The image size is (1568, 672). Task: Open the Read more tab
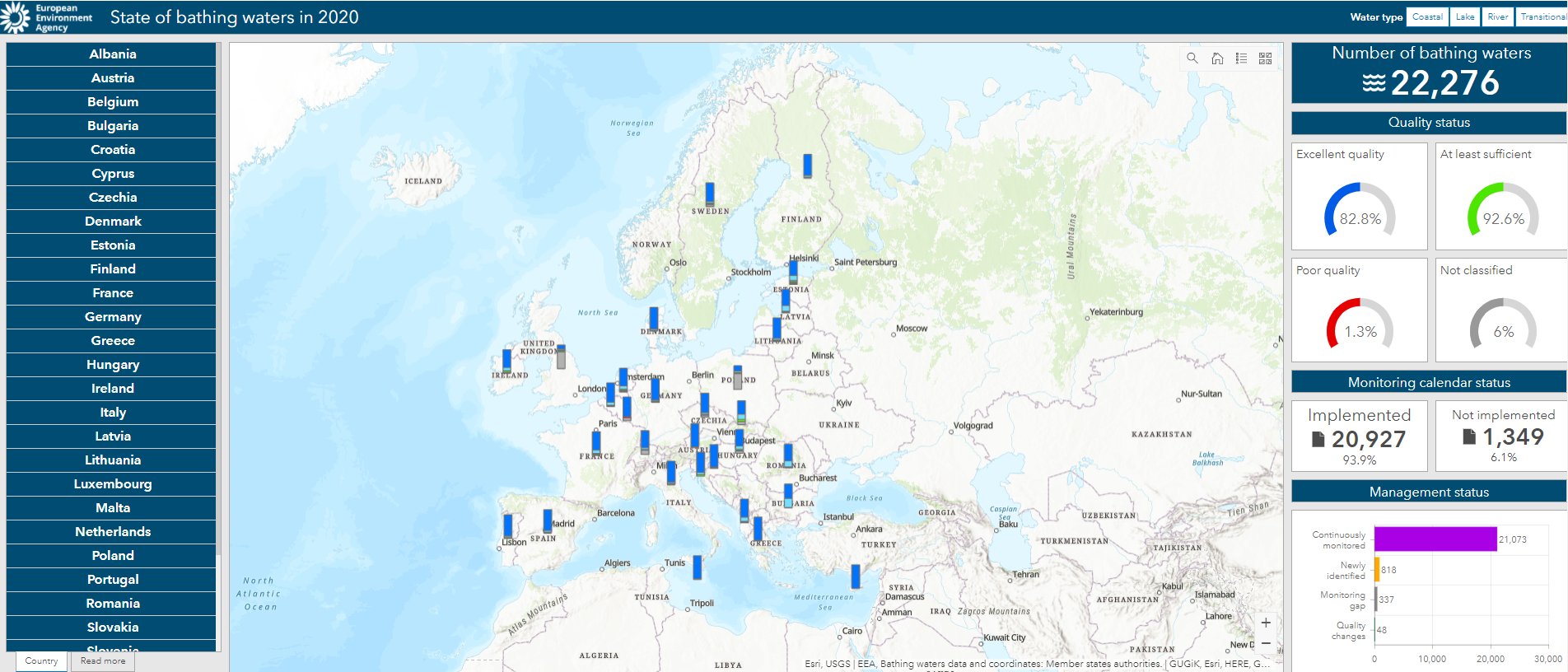pyautogui.click(x=103, y=660)
